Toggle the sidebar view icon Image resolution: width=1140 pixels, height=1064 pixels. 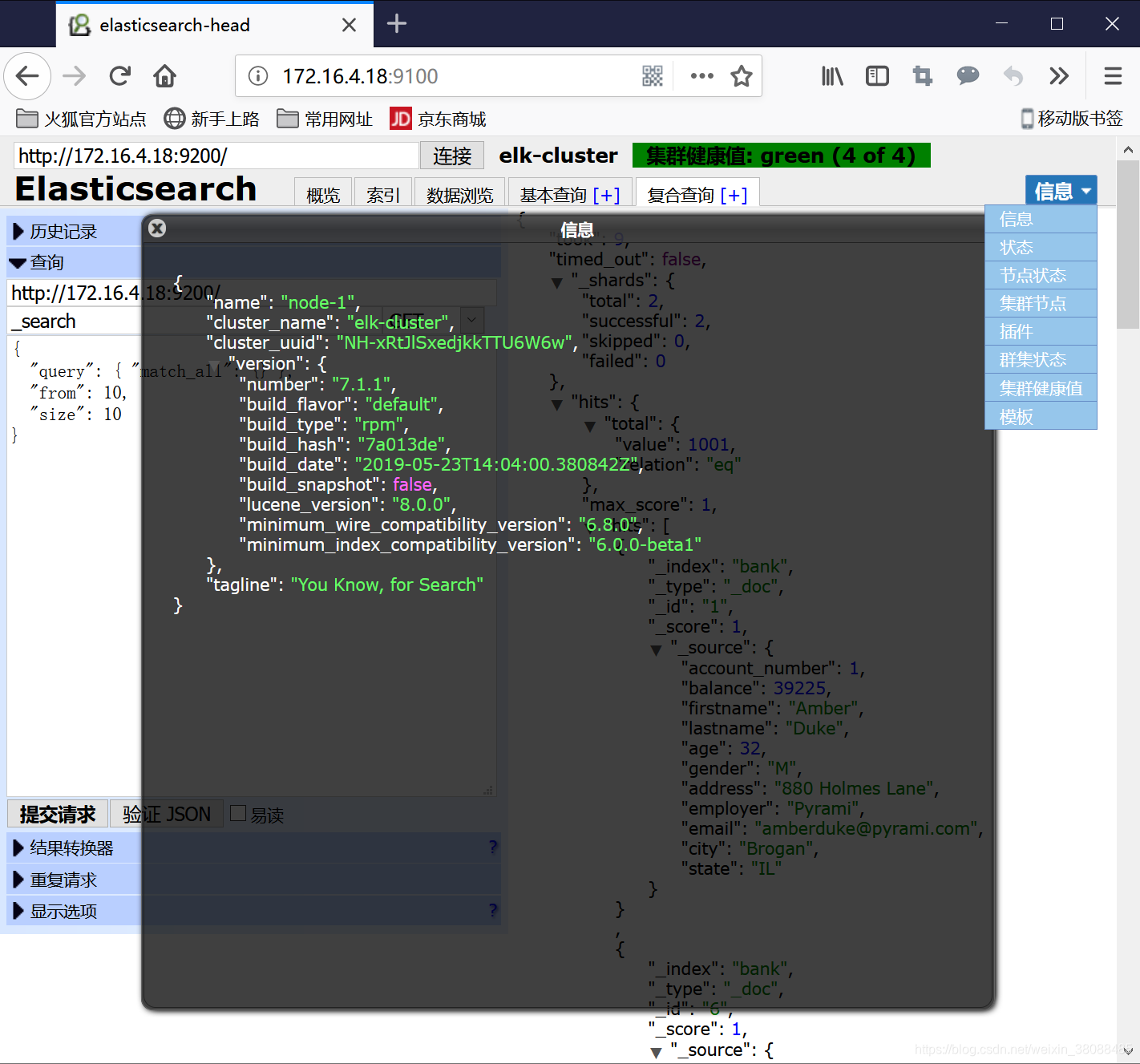(x=877, y=76)
